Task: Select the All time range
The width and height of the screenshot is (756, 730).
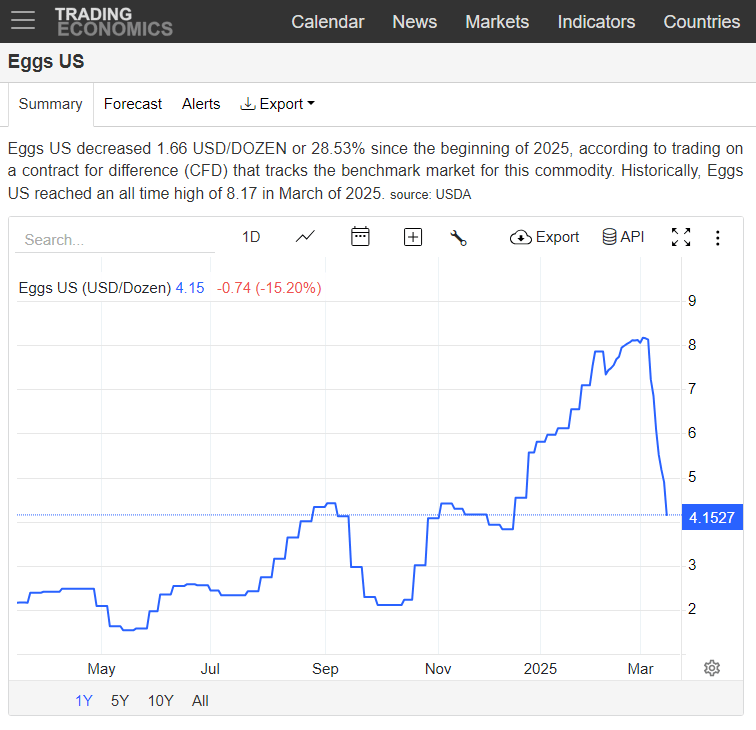Action: 200,701
